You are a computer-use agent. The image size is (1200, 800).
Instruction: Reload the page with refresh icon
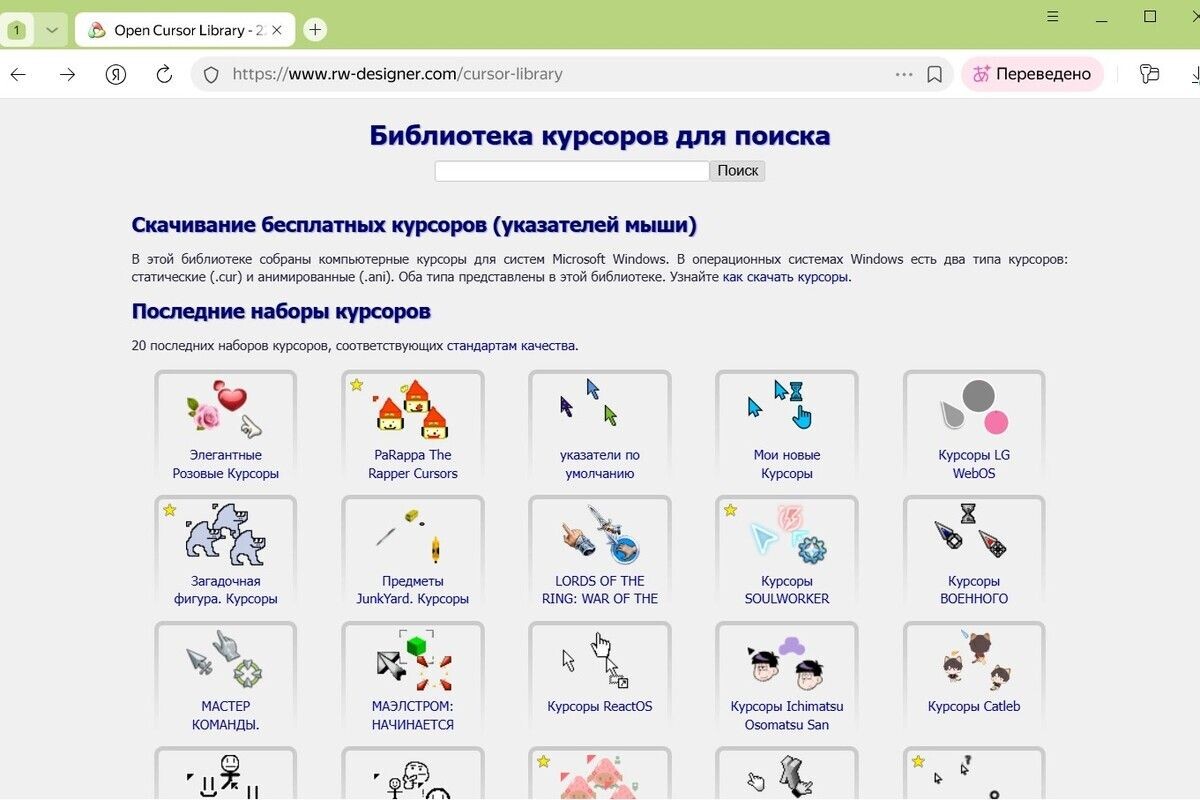[x=165, y=74]
